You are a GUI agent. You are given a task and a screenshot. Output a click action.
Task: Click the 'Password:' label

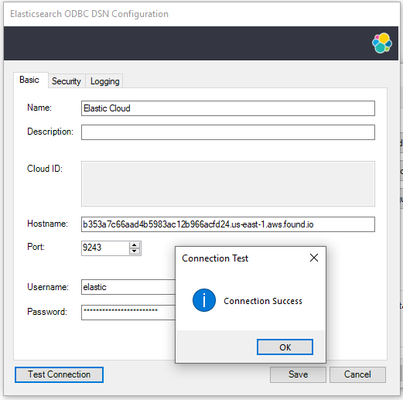47,312
